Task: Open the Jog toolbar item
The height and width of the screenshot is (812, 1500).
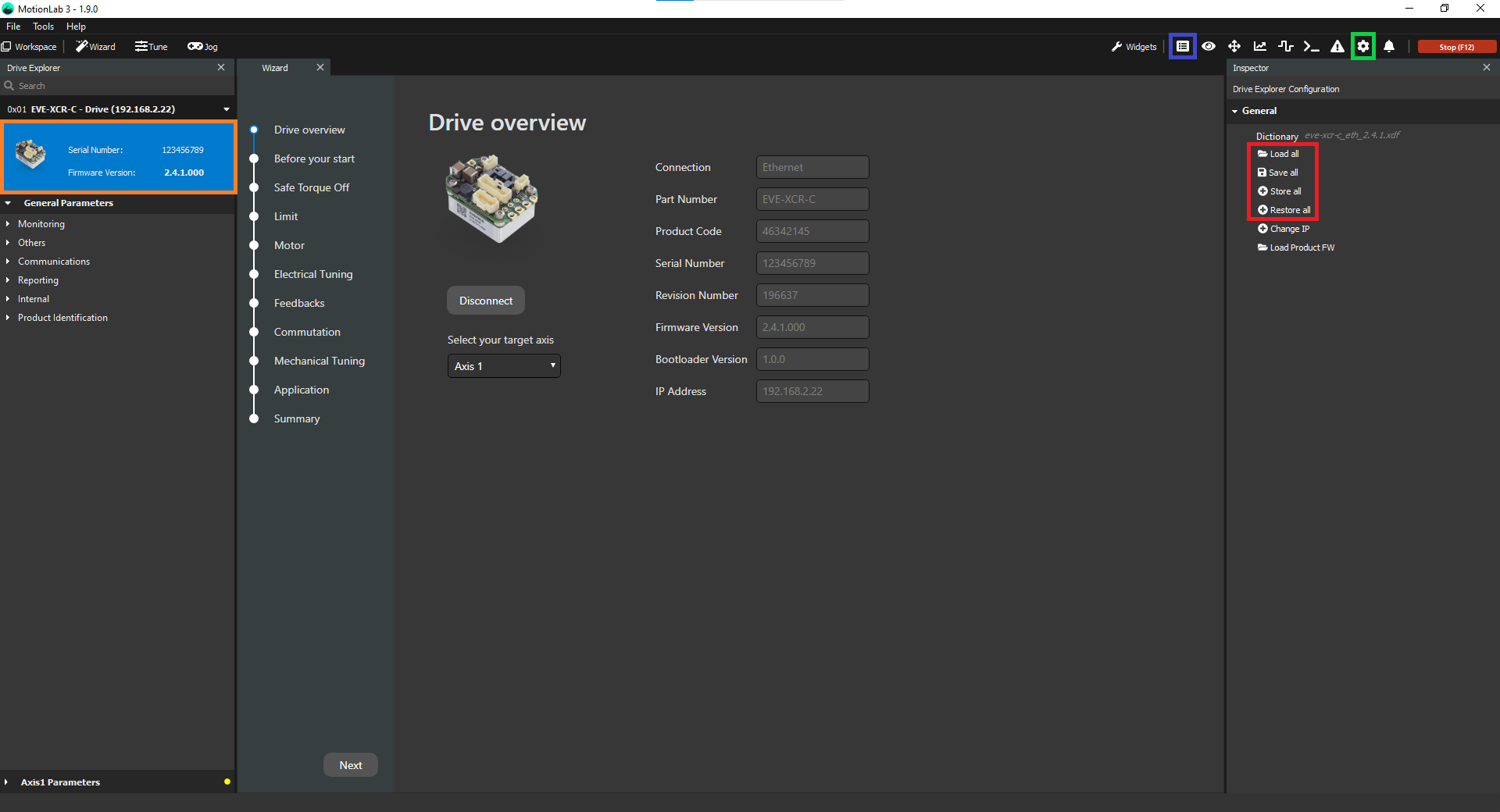Action: coord(202,47)
